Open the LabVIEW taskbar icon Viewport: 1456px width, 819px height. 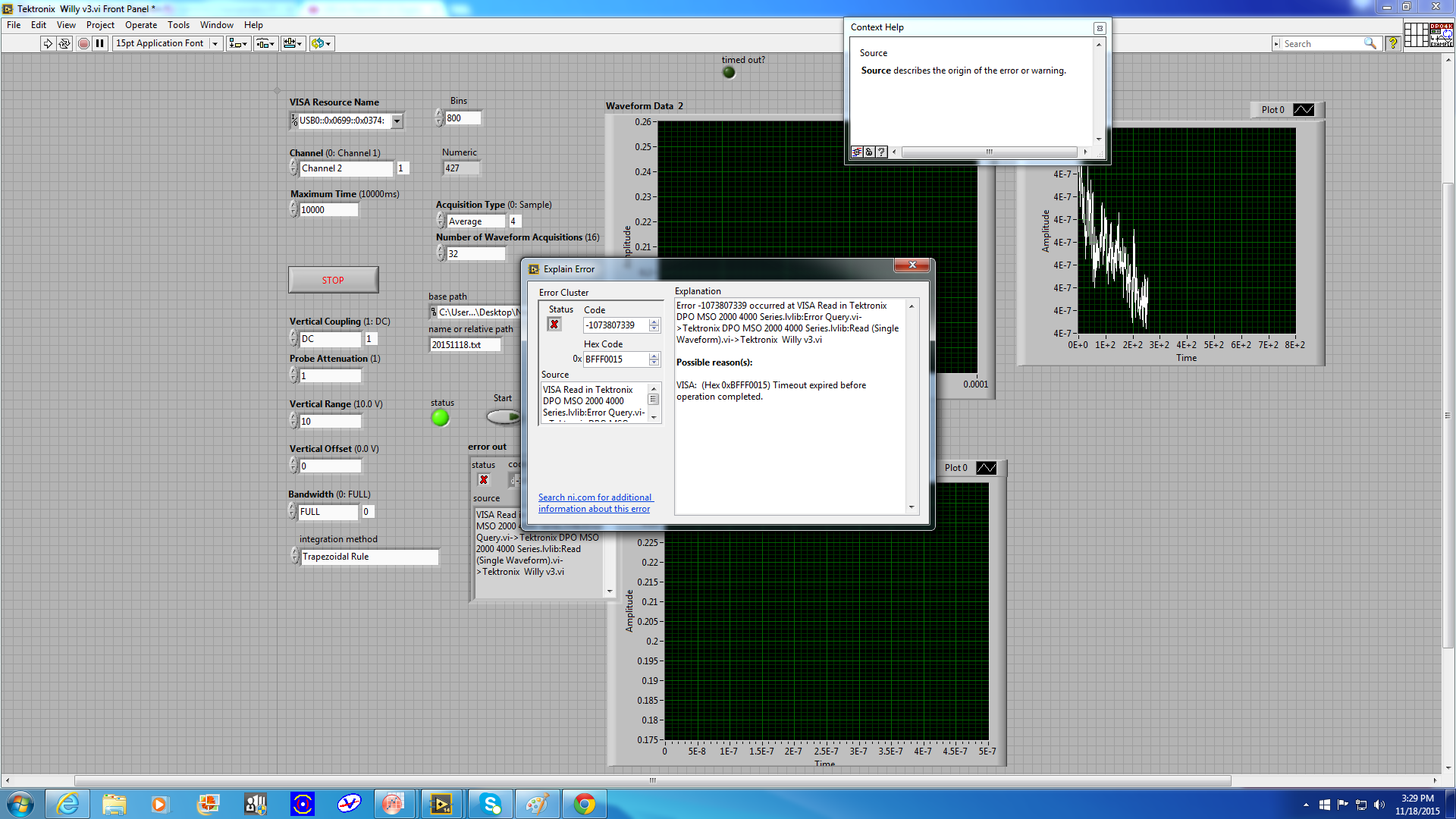click(440, 804)
